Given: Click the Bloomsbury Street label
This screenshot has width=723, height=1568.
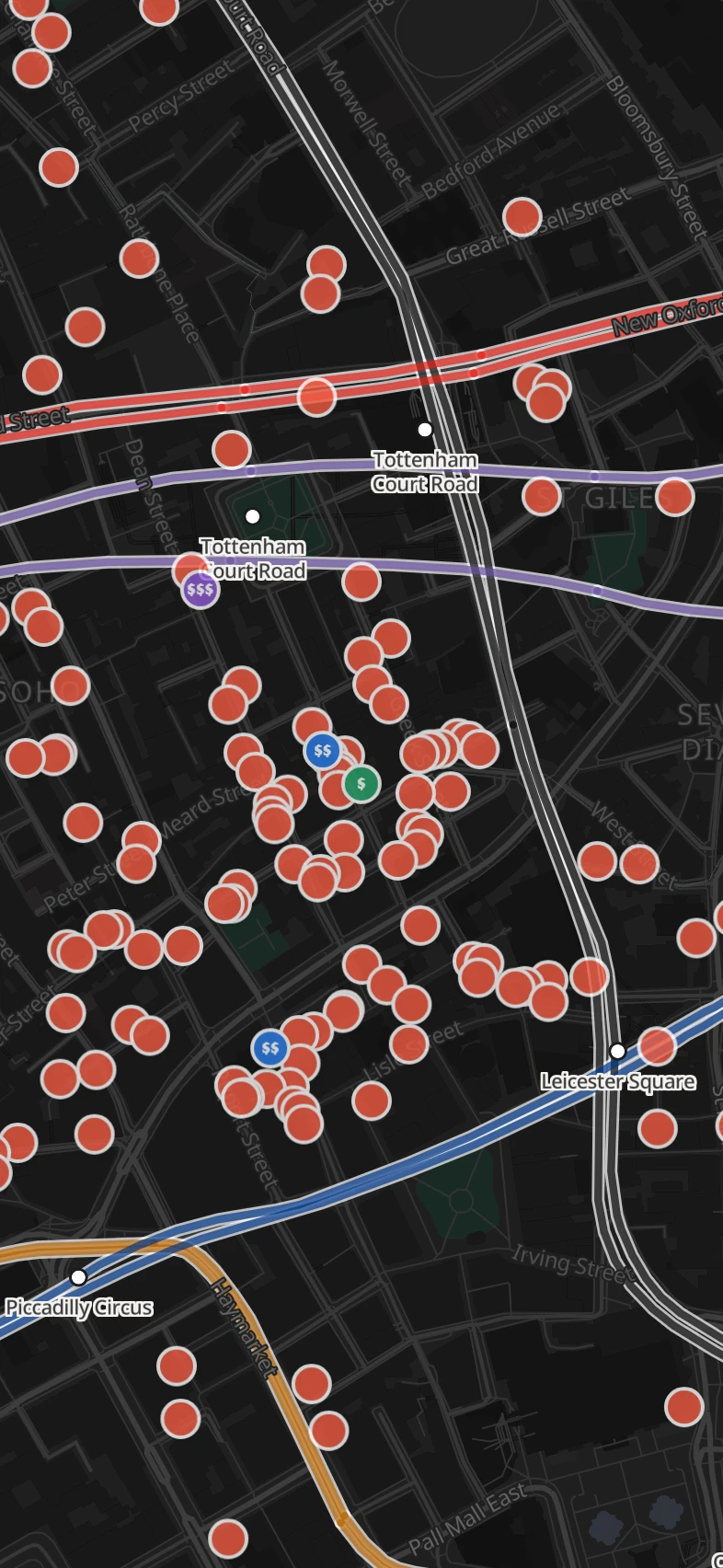Looking at the screenshot, I should pyautogui.click(x=657, y=158).
